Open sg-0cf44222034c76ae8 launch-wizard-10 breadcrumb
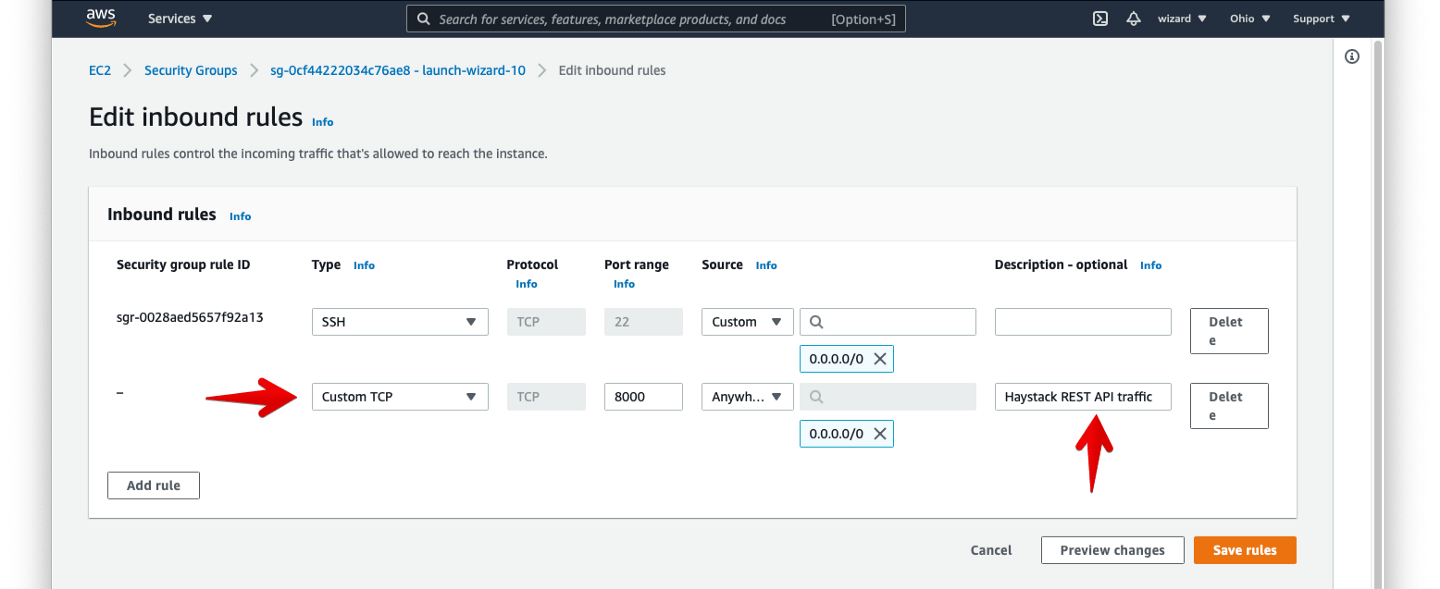 coord(398,70)
